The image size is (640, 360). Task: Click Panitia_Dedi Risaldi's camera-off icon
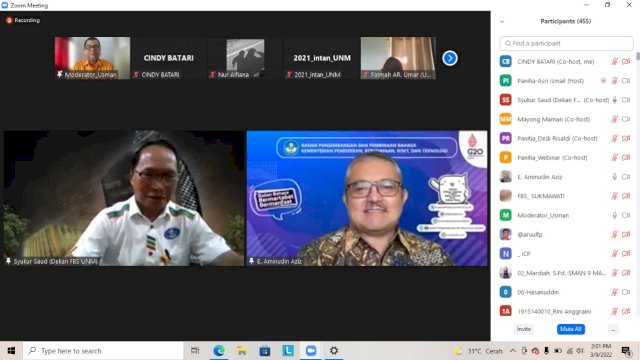click(x=626, y=138)
